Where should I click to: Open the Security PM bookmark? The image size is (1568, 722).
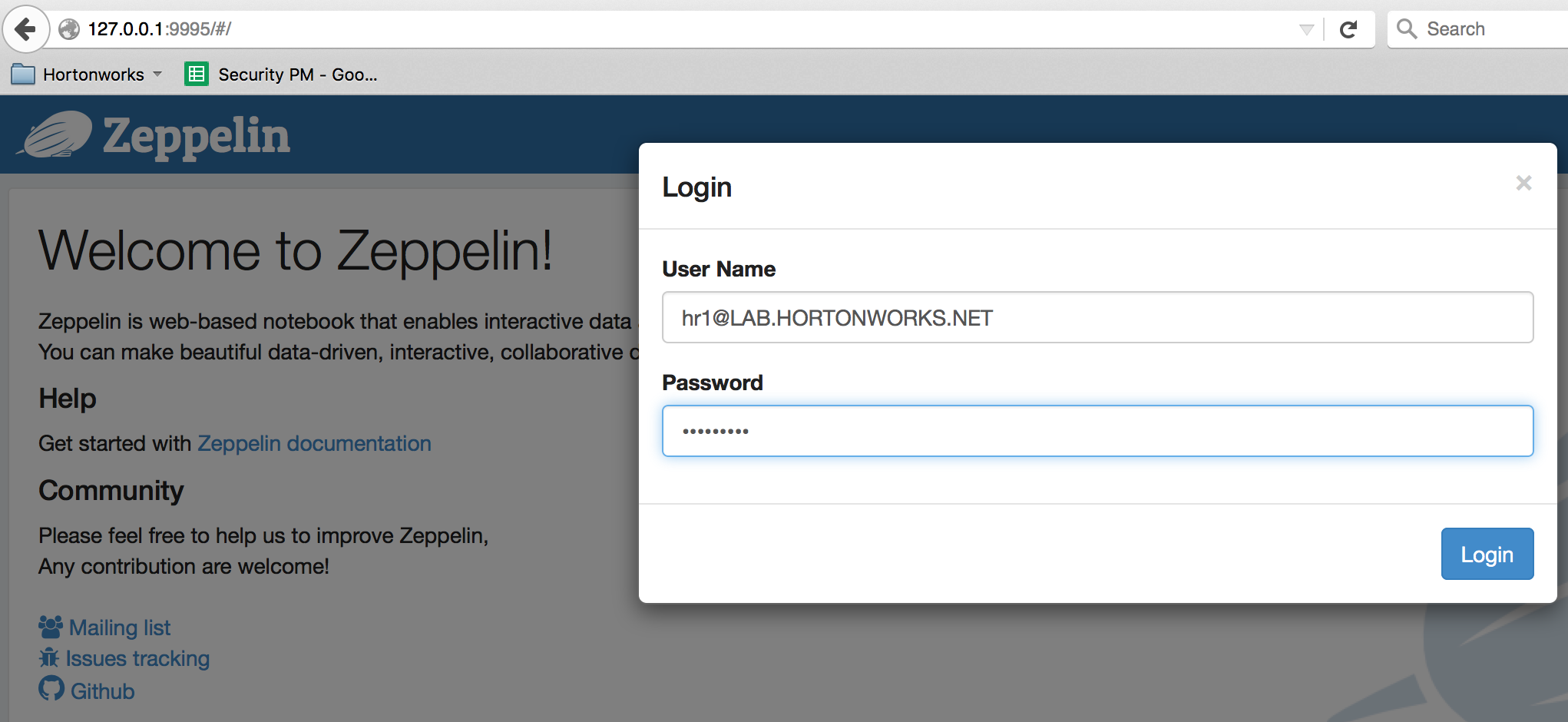(297, 74)
